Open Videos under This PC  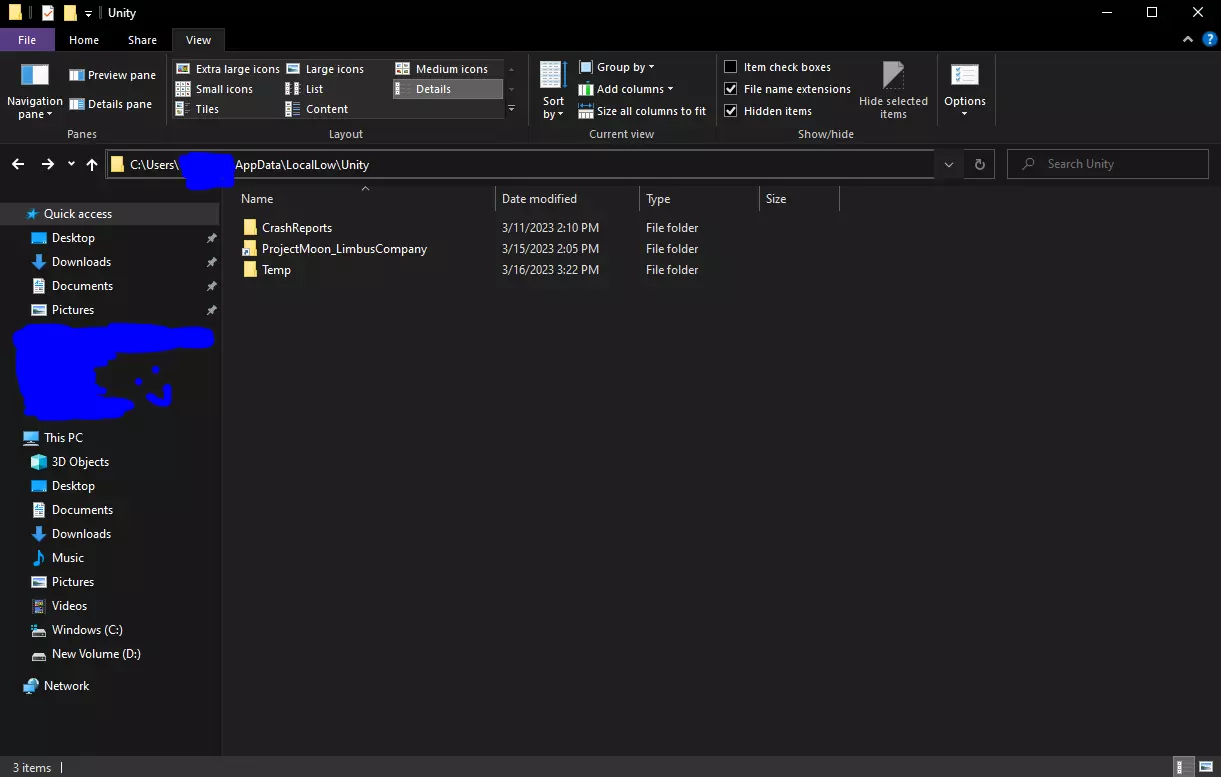(69, 606)
